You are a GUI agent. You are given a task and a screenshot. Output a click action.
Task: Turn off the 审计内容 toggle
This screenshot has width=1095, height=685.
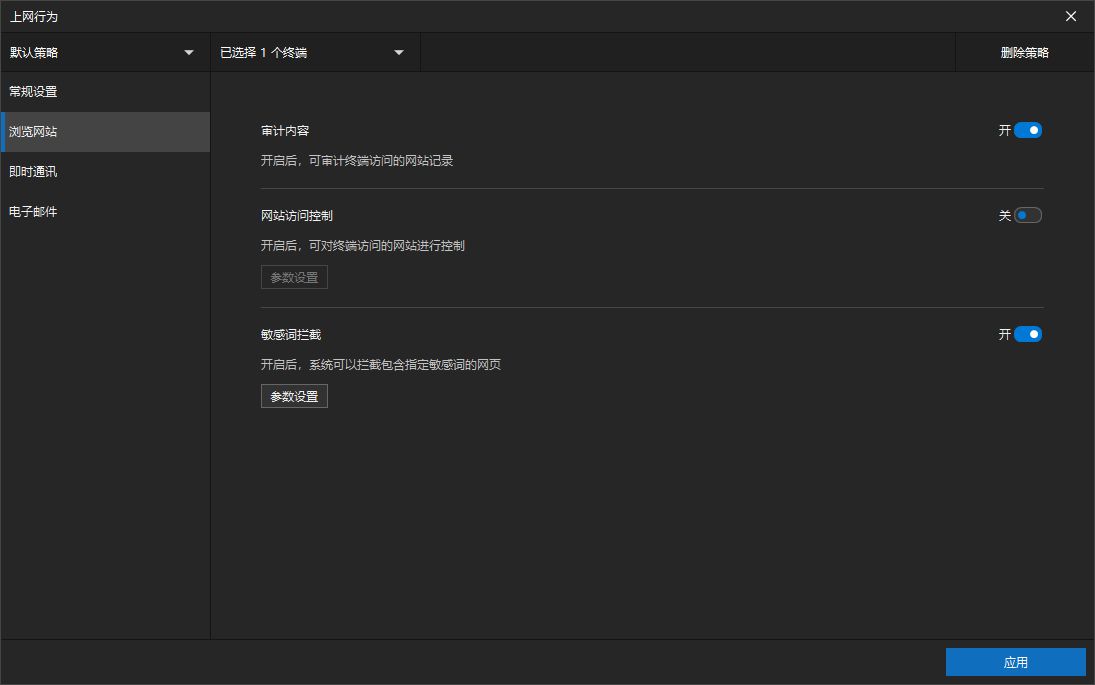pos(1027,131)
